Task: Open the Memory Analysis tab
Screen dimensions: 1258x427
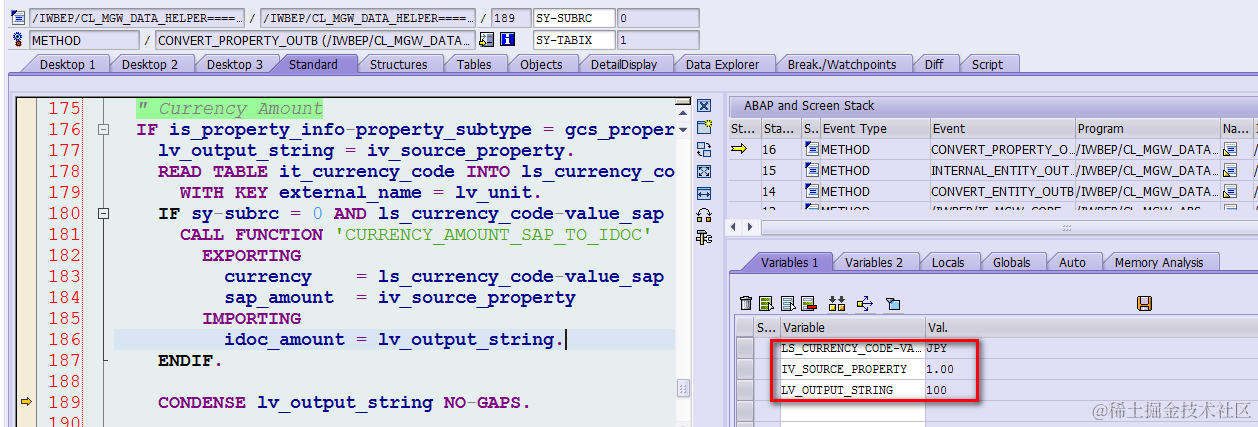Action: 1159,262
